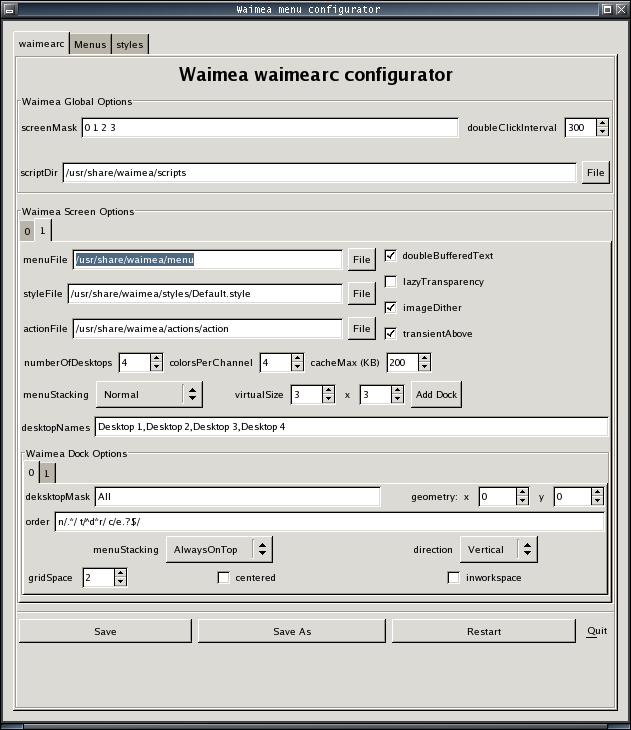Switch to the Menus tab
This screenshot has width=631, height=730.
tap(90, 44)
